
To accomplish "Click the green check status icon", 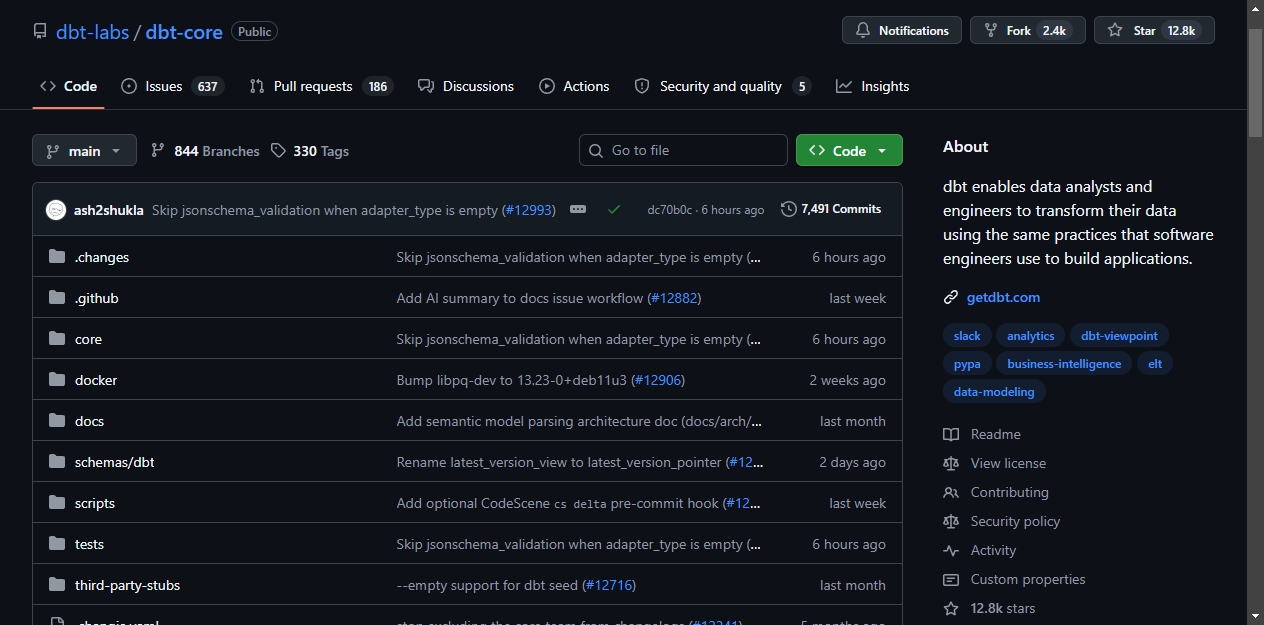I will click(614, 209).
